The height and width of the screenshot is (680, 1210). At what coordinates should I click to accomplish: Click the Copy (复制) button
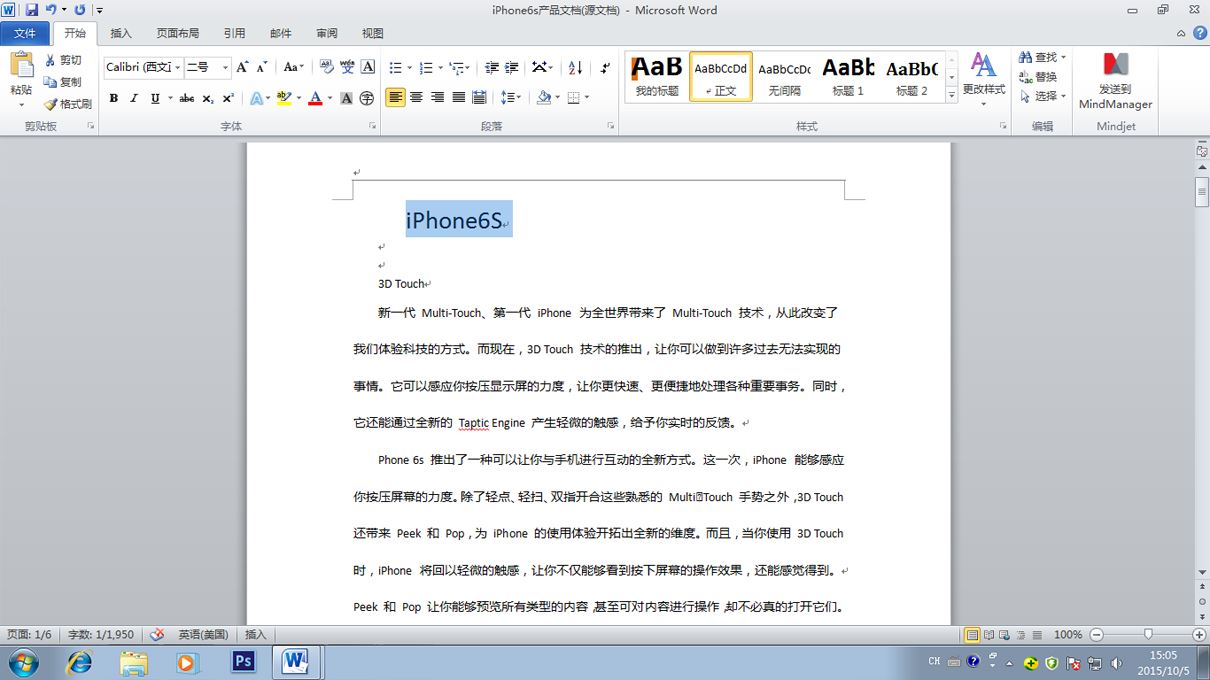point(62,82)
